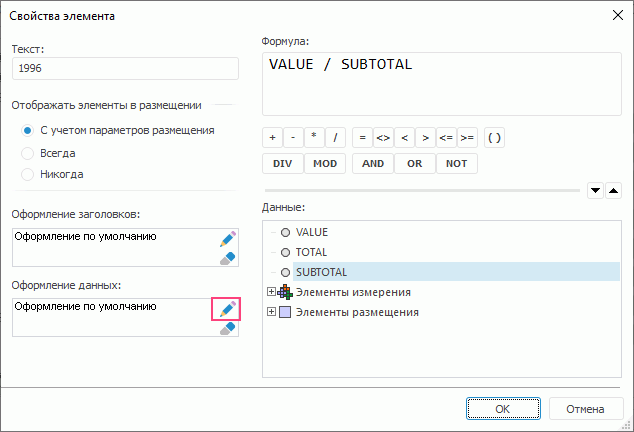Select the 'Всегда' radio button

(x=28, y=153)
